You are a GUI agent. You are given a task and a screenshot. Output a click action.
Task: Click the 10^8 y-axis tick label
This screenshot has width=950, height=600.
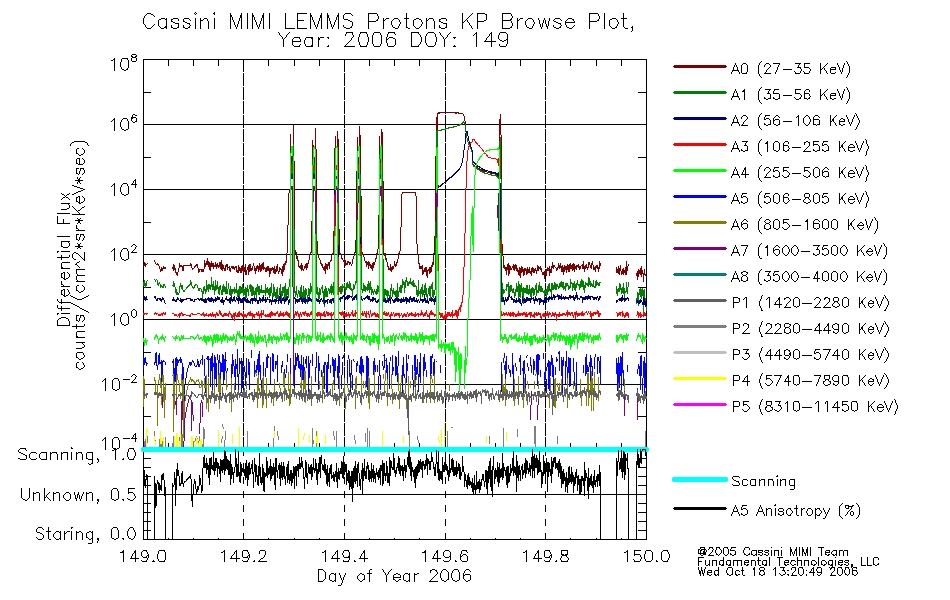pos(124,64)
